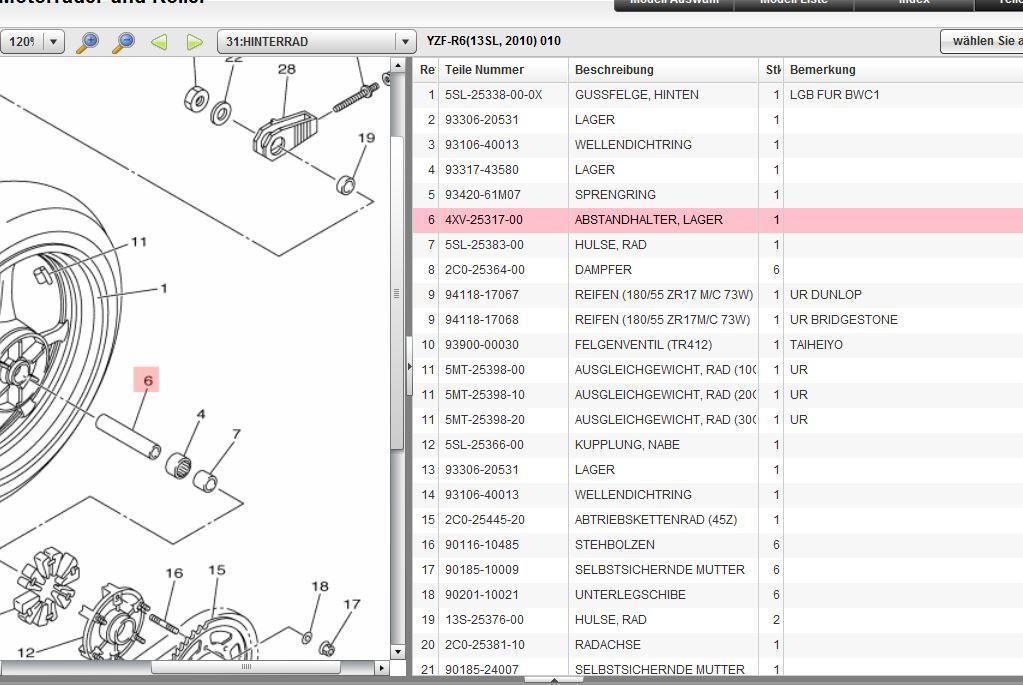Select the 'ABTRIEBSKETTENRAD (45Z)' row

pos(718,520)
